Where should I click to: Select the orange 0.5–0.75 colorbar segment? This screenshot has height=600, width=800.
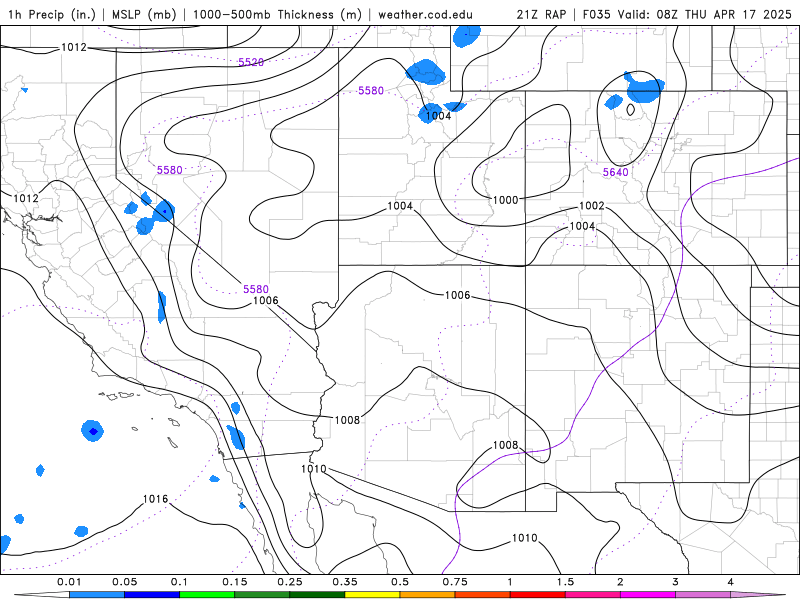[x=428, y=595]
